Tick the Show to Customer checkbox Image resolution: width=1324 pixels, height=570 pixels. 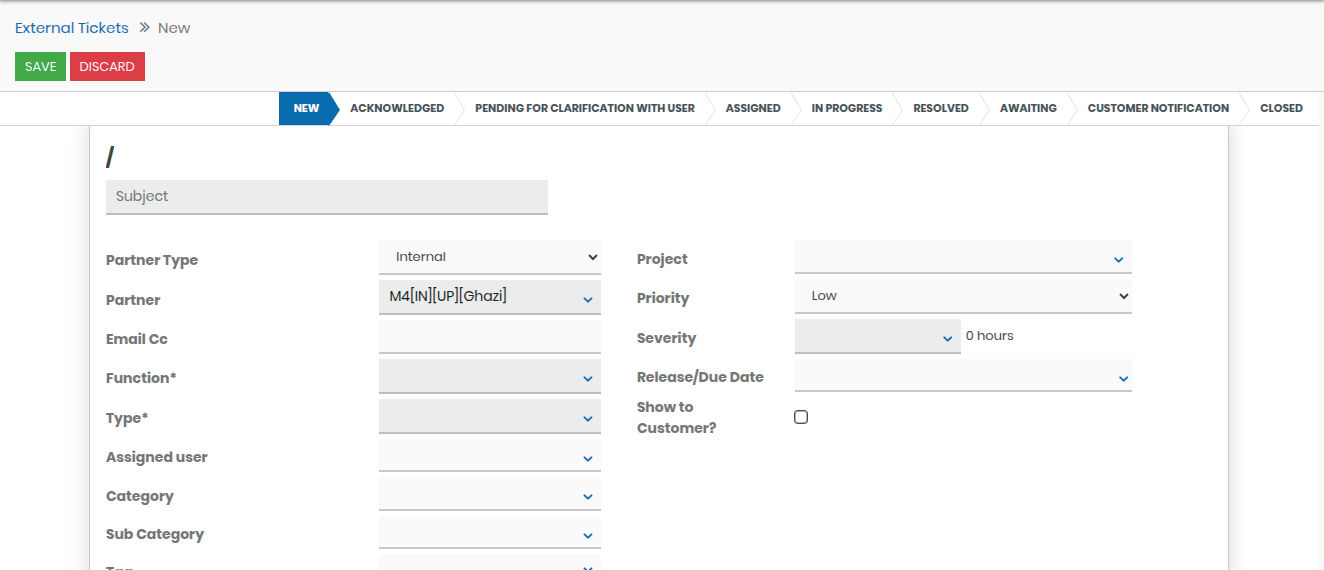click(801, 417)
